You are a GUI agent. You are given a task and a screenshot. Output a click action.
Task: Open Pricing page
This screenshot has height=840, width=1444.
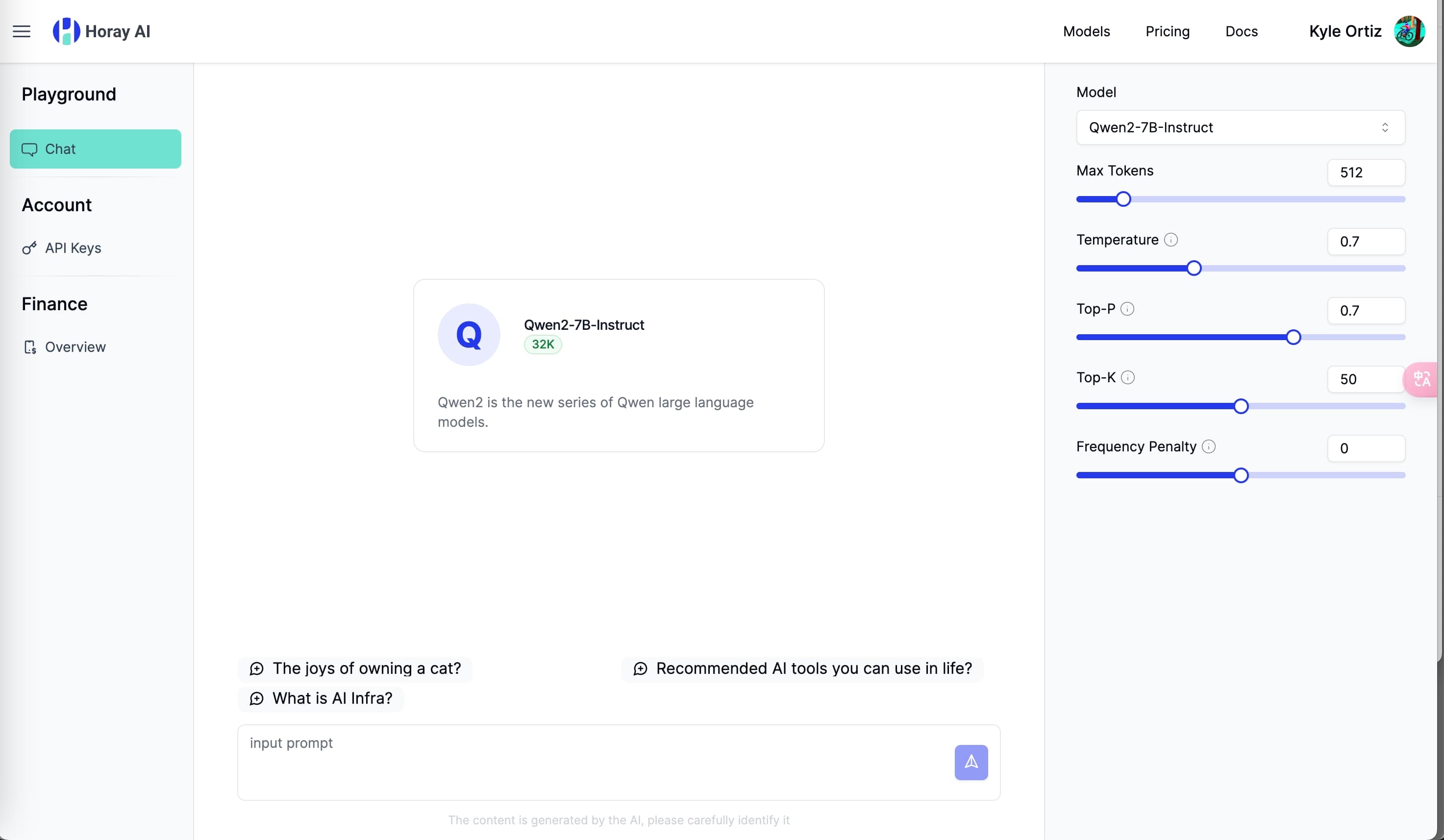point(1167,31)
